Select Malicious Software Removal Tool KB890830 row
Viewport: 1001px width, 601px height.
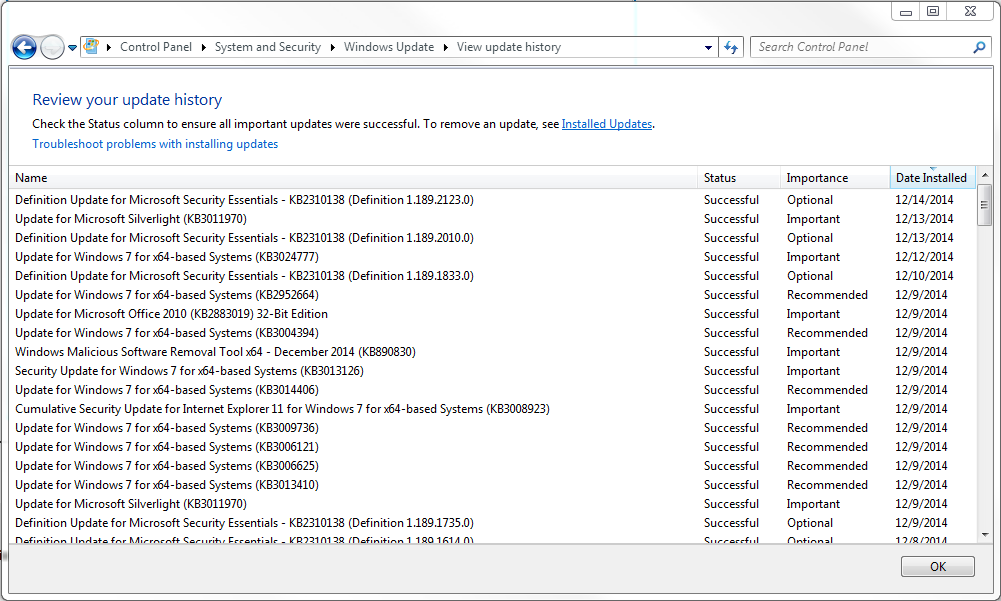(x=492, y=352)
